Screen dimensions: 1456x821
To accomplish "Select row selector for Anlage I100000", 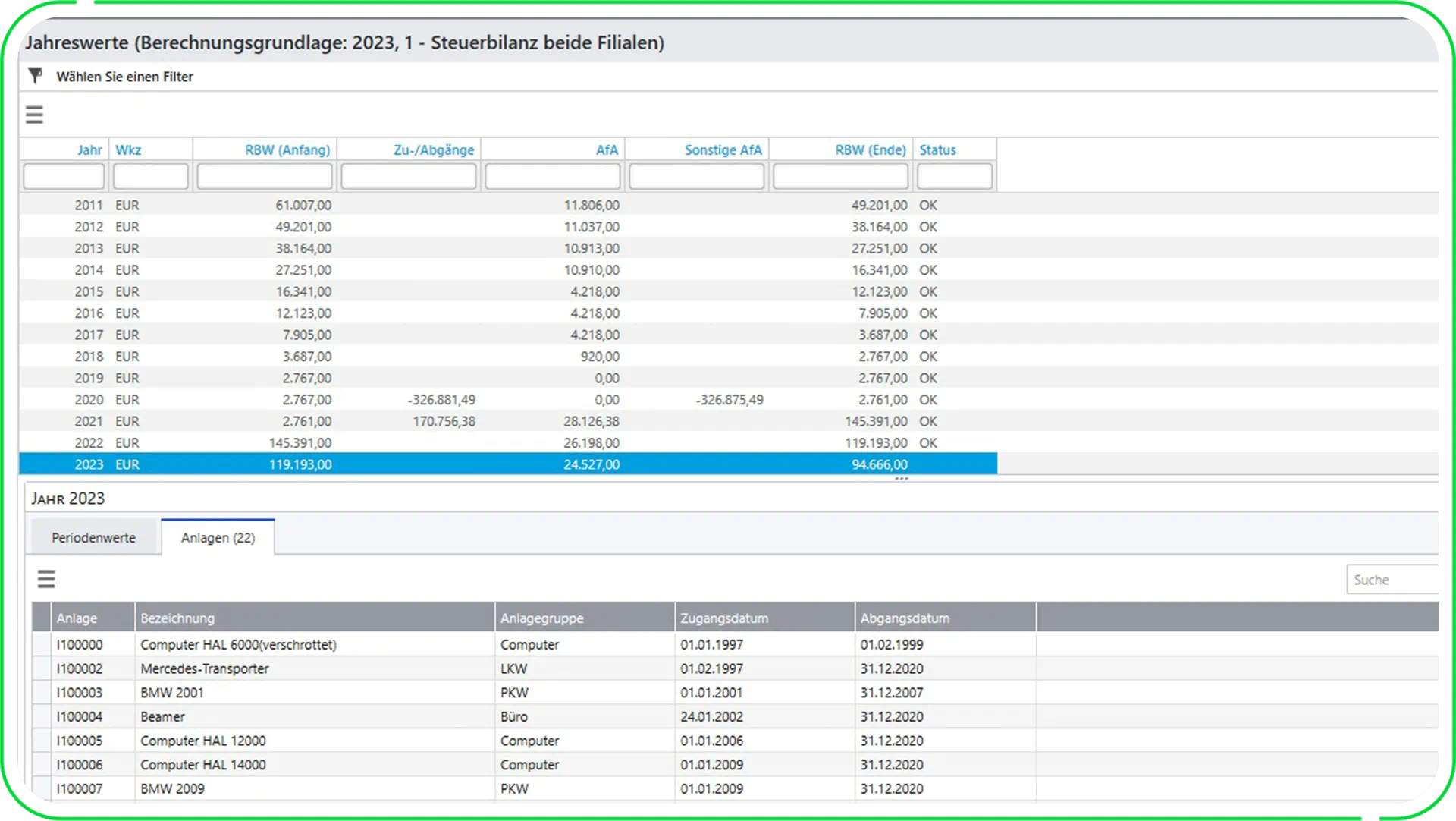I will pyautogui.click(x=42, y=645).
